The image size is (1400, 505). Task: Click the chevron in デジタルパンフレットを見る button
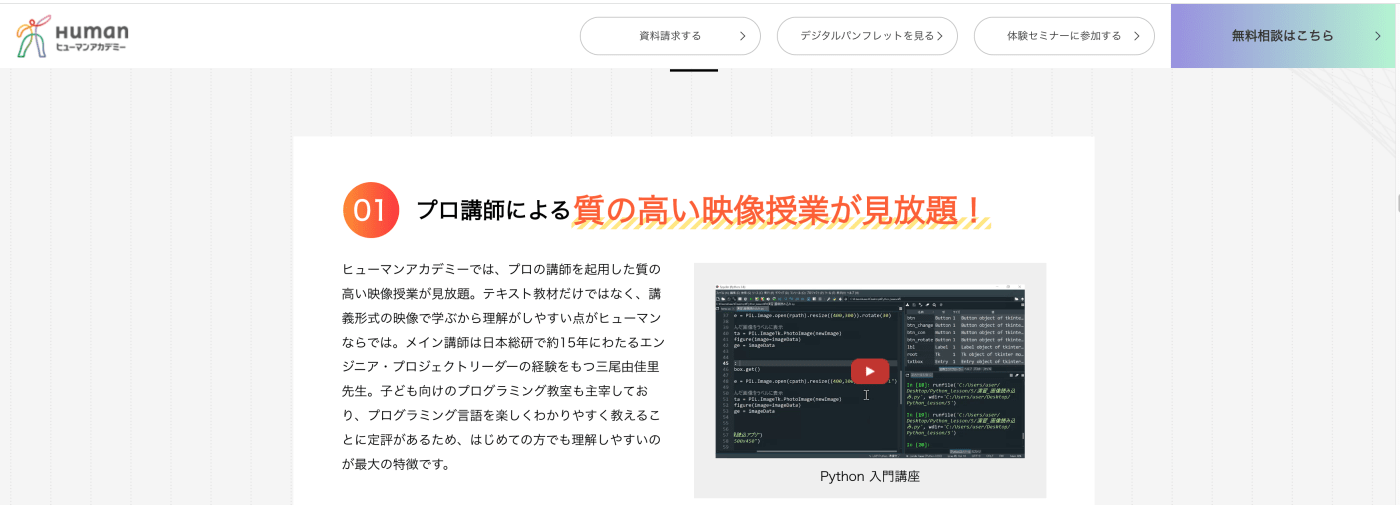pos(940,36)
